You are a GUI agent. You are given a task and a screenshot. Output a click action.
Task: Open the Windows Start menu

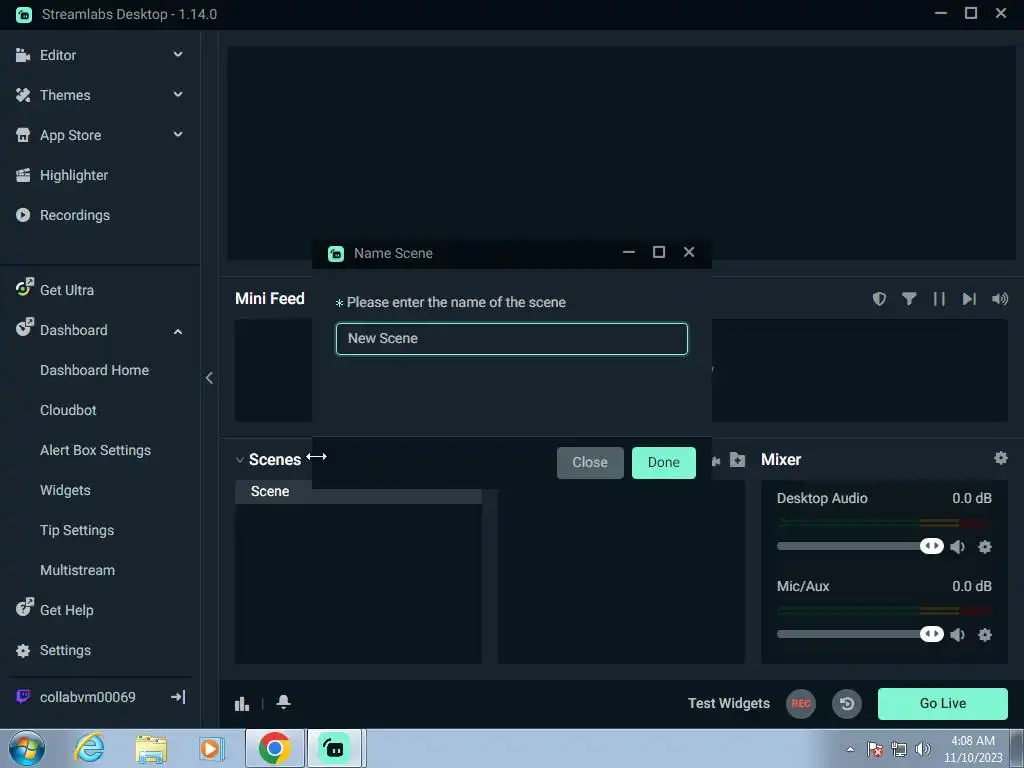click(x=26, y=748)
